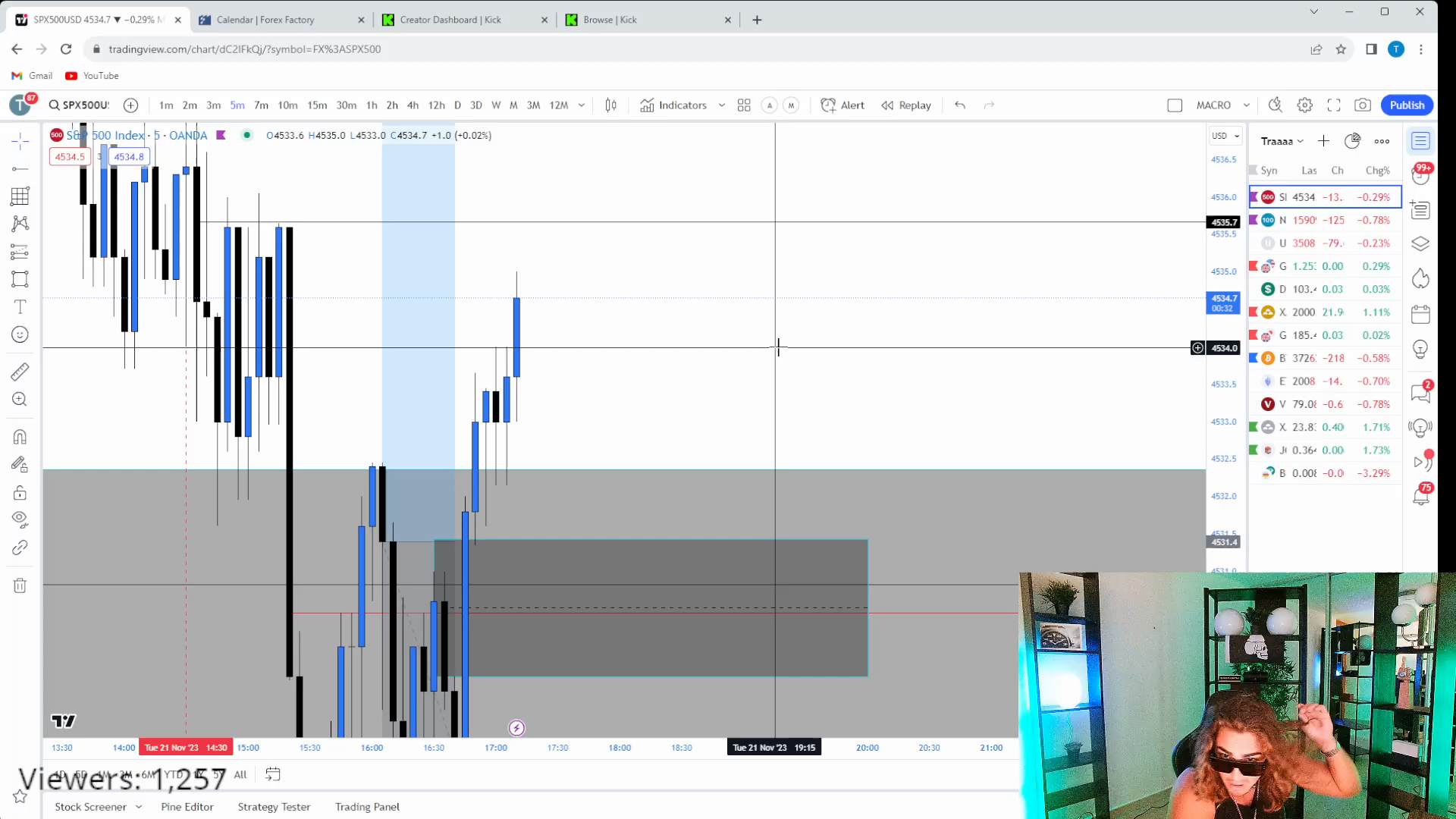The width and height of the screenshot is (1456, 819).
Task: Open the USD currency dropdown
Action: [1225, 136]
